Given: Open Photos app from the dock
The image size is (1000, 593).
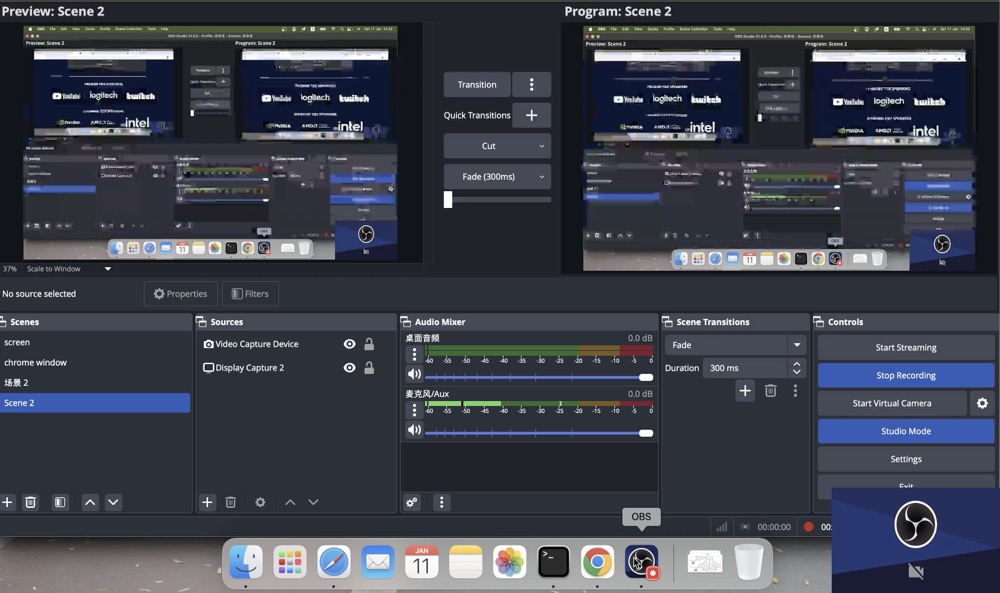Looking at the screenshot, I should click(x=509, y=562).
